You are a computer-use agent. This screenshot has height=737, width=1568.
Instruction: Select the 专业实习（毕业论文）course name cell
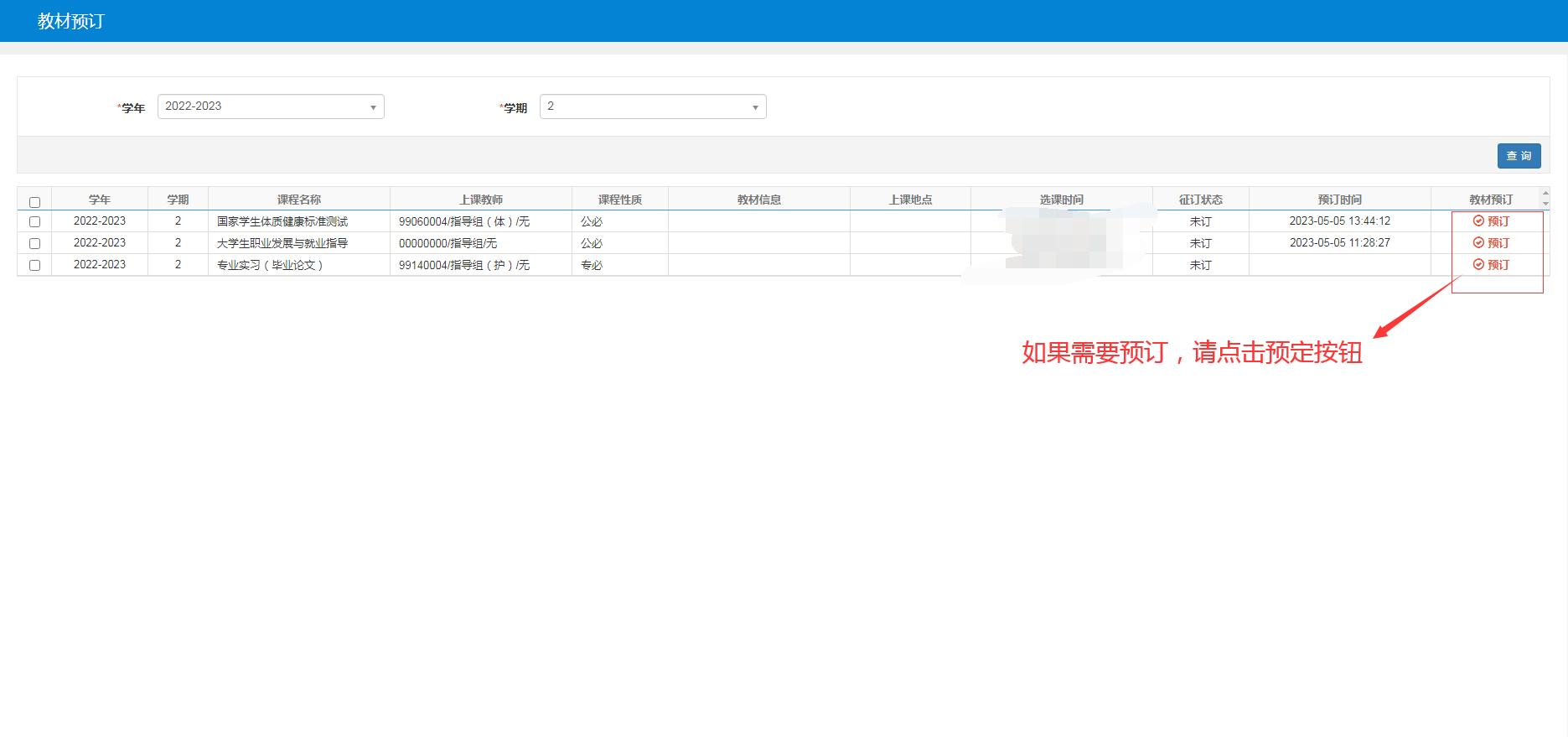[x=270, y=265]
